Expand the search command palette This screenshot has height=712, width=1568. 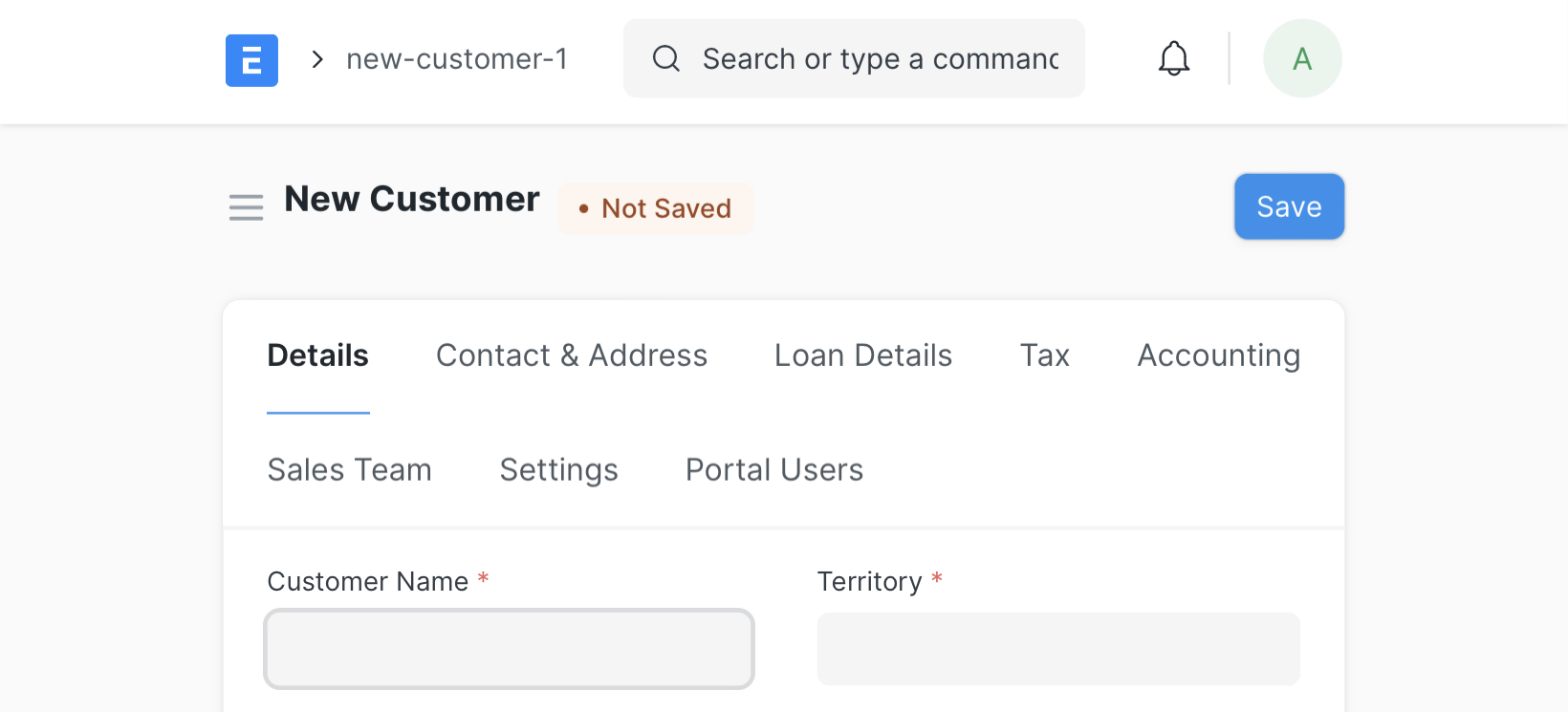pyautogui.click(x=854, y=58)
